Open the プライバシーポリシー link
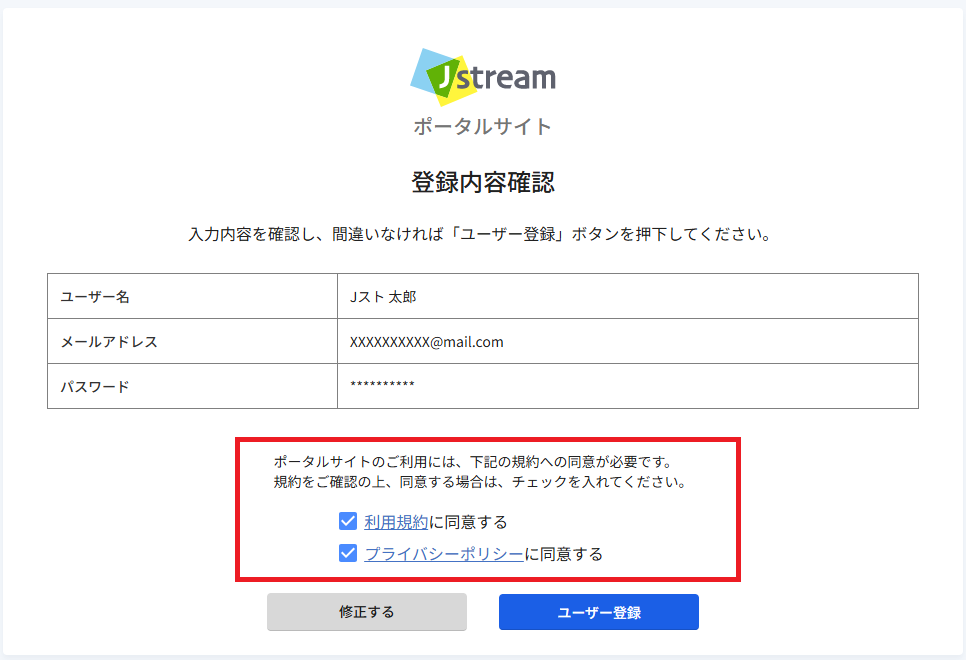This screenshot has height=660, width=966. [444, 554]
